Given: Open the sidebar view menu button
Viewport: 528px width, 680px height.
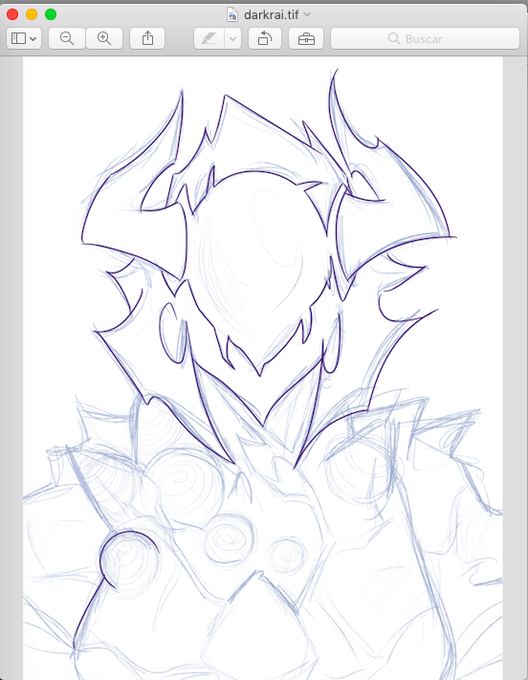Looking at the screenshot, I should (x=24, y=39).
